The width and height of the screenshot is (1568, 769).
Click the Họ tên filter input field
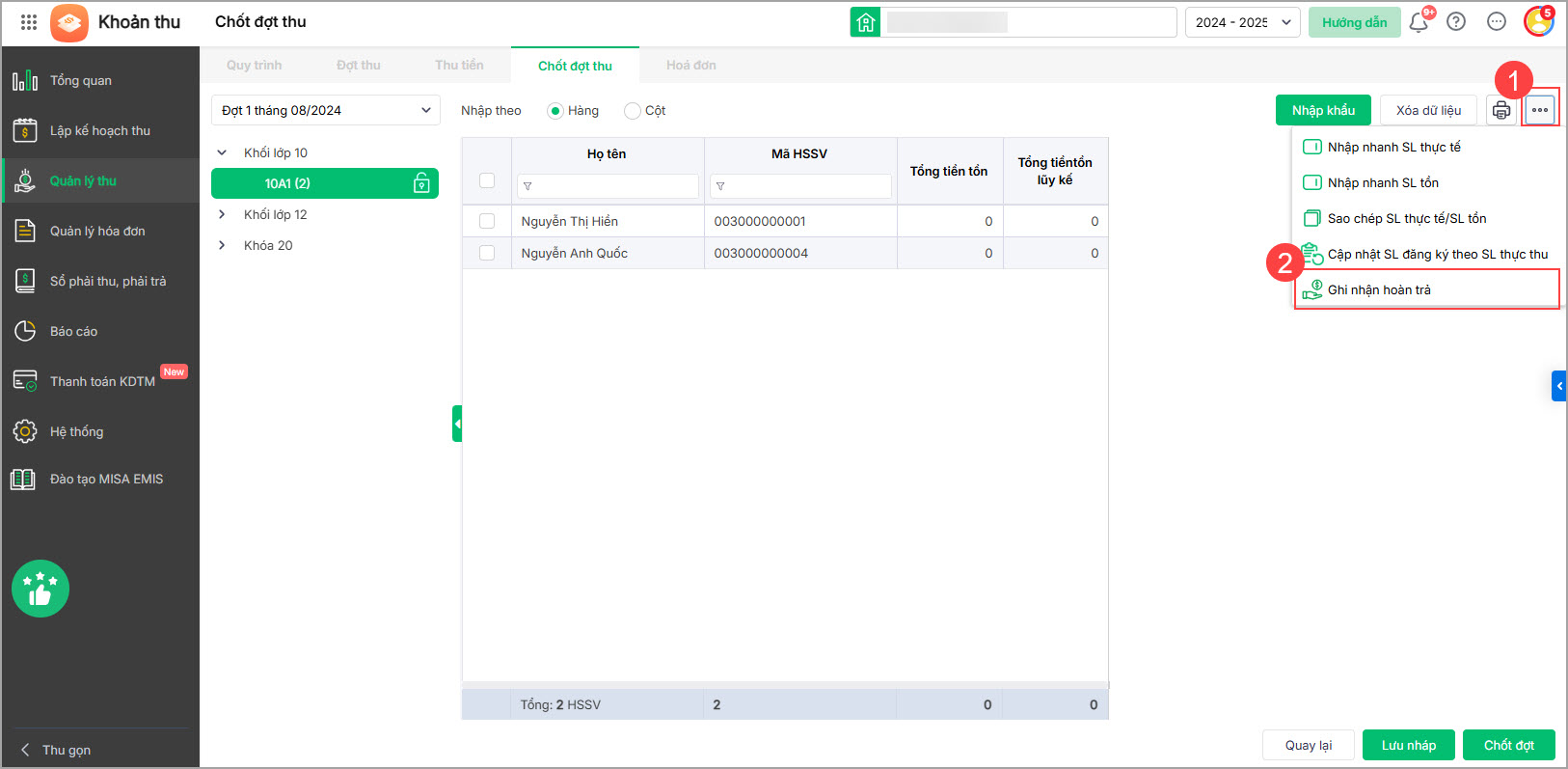coord(608,186)
